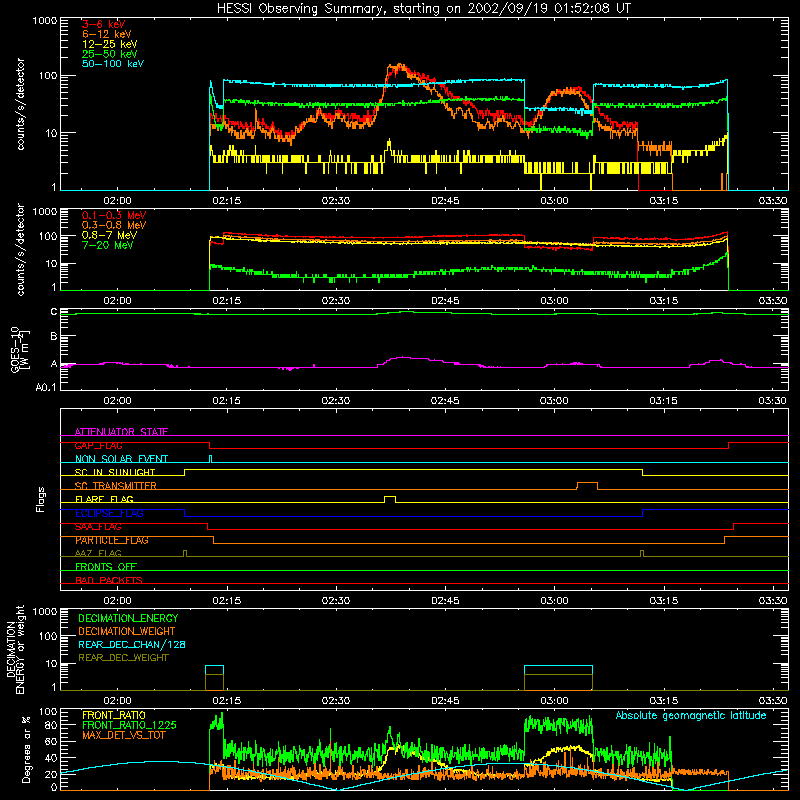Click the PARTICLE_FLAG label
800x800 pixels.
tap(112, 540)
